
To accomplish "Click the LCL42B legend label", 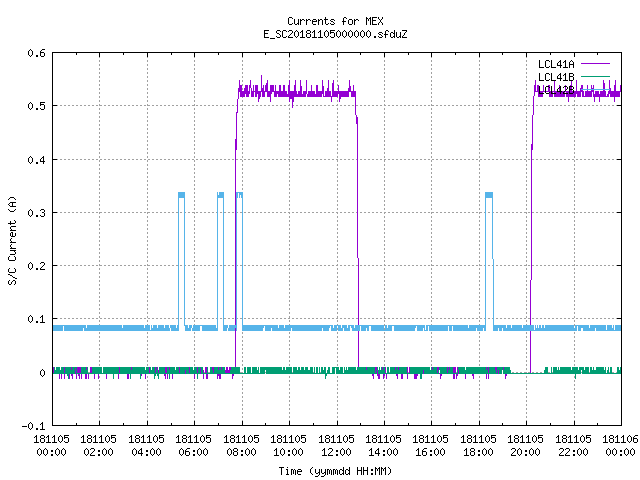I will [x=556, y=90].
